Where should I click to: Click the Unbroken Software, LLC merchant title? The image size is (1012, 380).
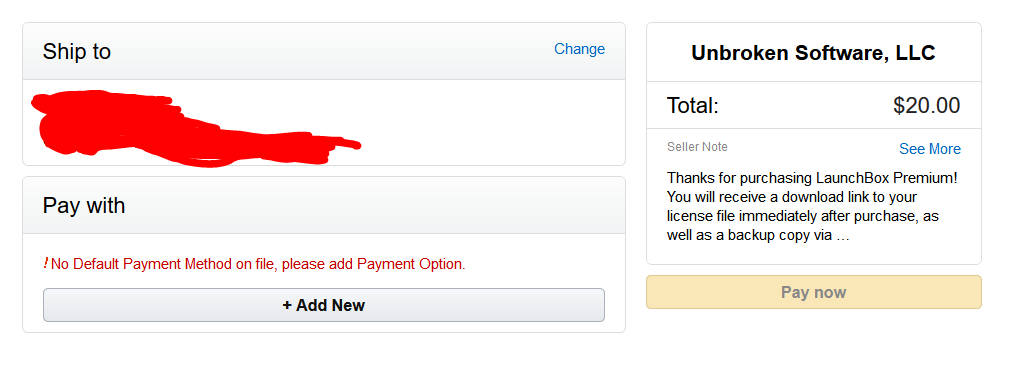point(813,53)
